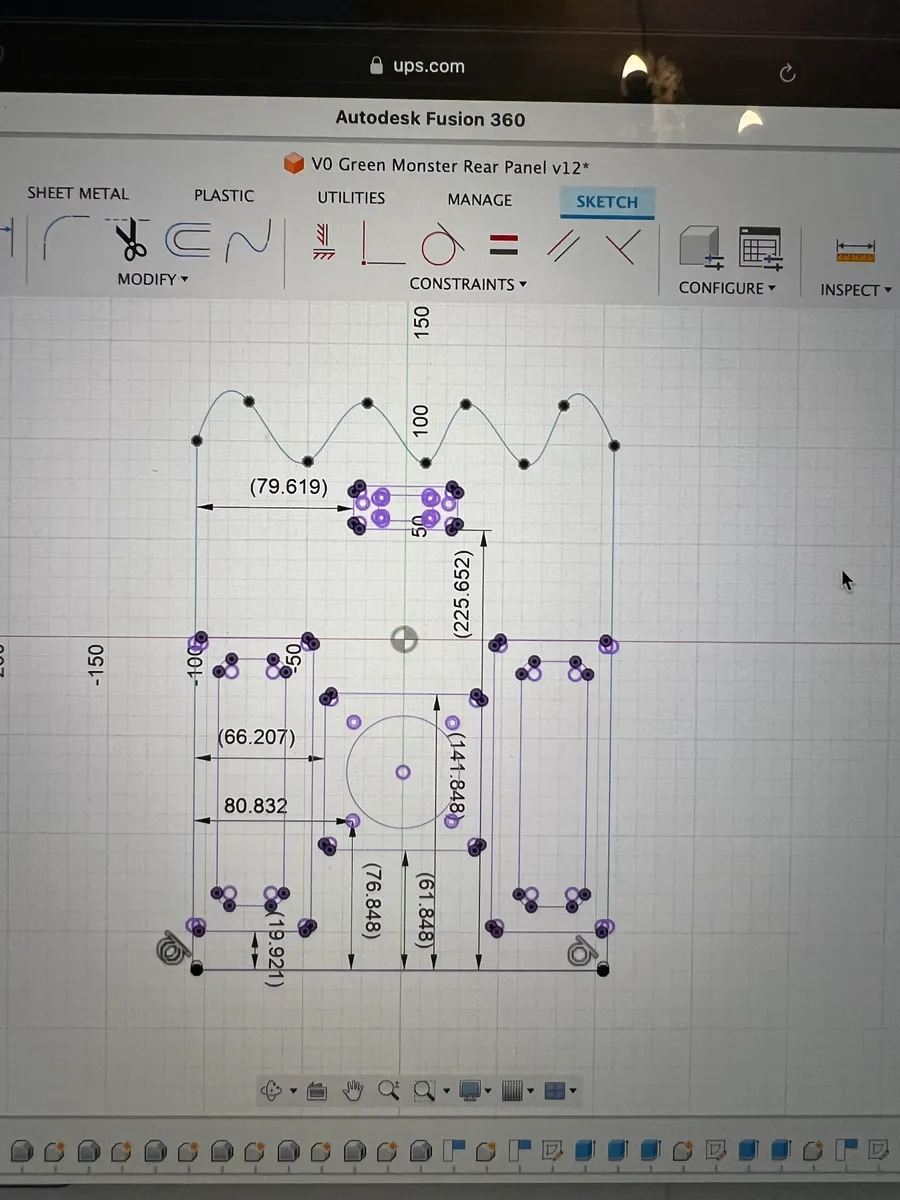900x1200 pixels.
Task: Select the Offset tool icon
Action: [188, 243]
